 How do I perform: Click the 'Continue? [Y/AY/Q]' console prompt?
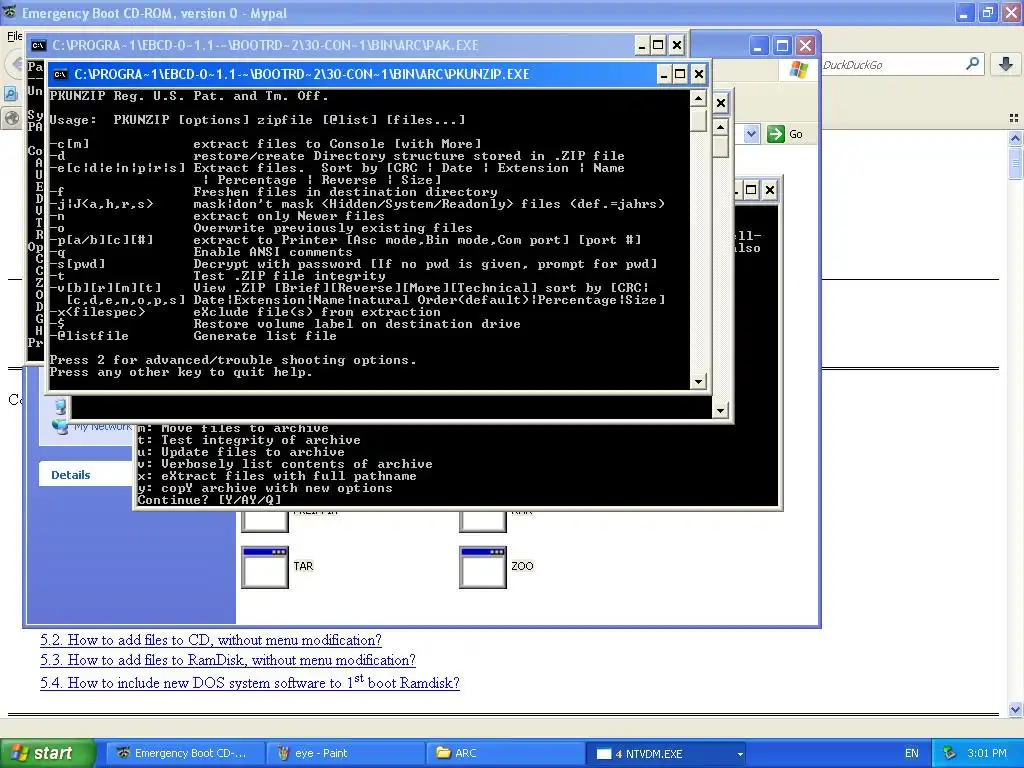(x=209, y=500)
